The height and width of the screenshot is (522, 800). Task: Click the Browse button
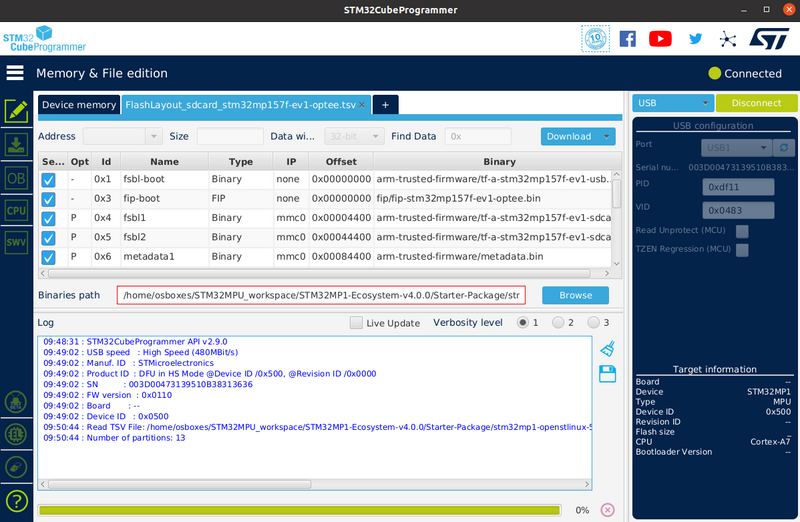pos(576,295)
